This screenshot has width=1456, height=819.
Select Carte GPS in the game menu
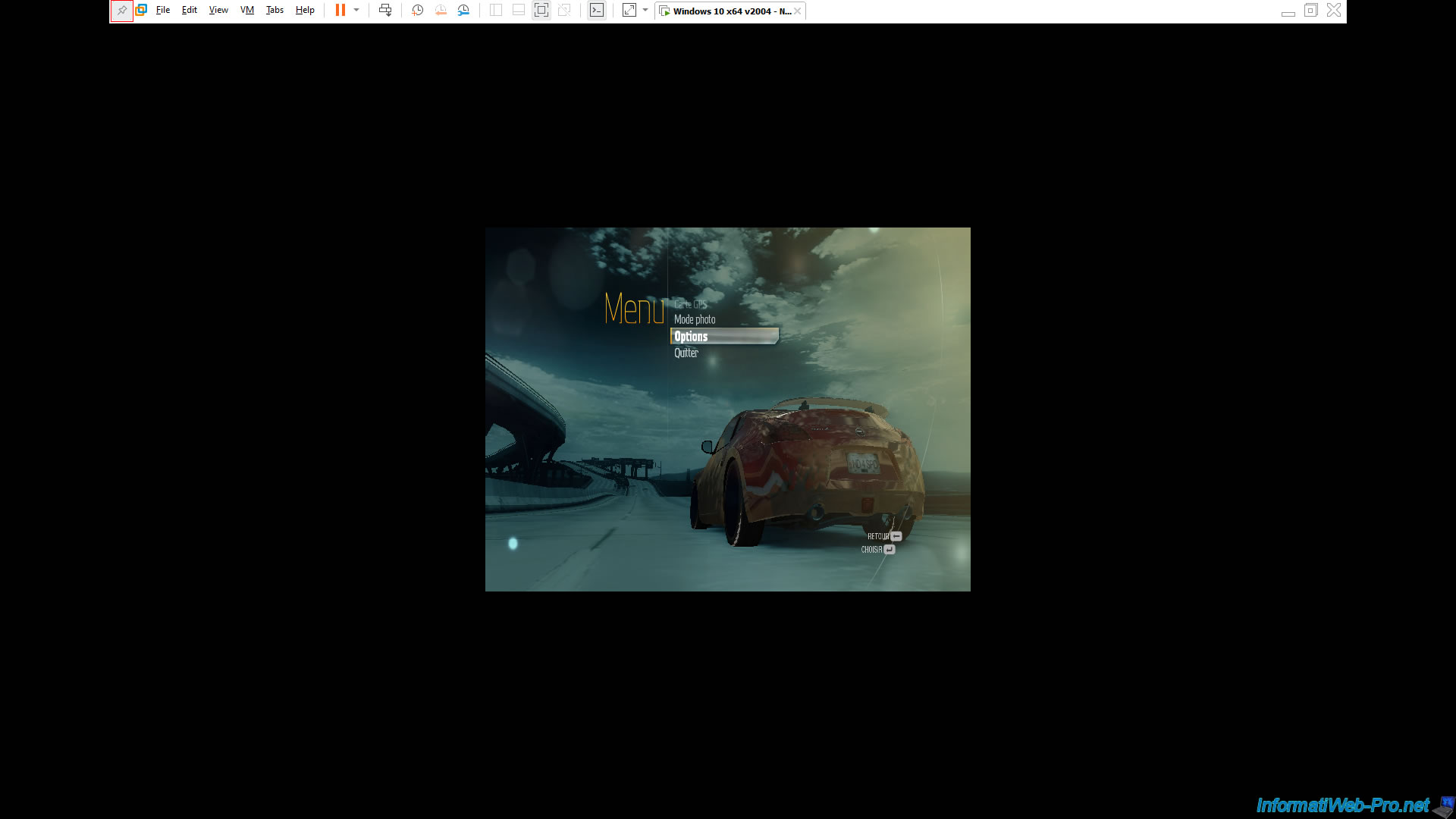pyautogui.click(x=690, y=305)
